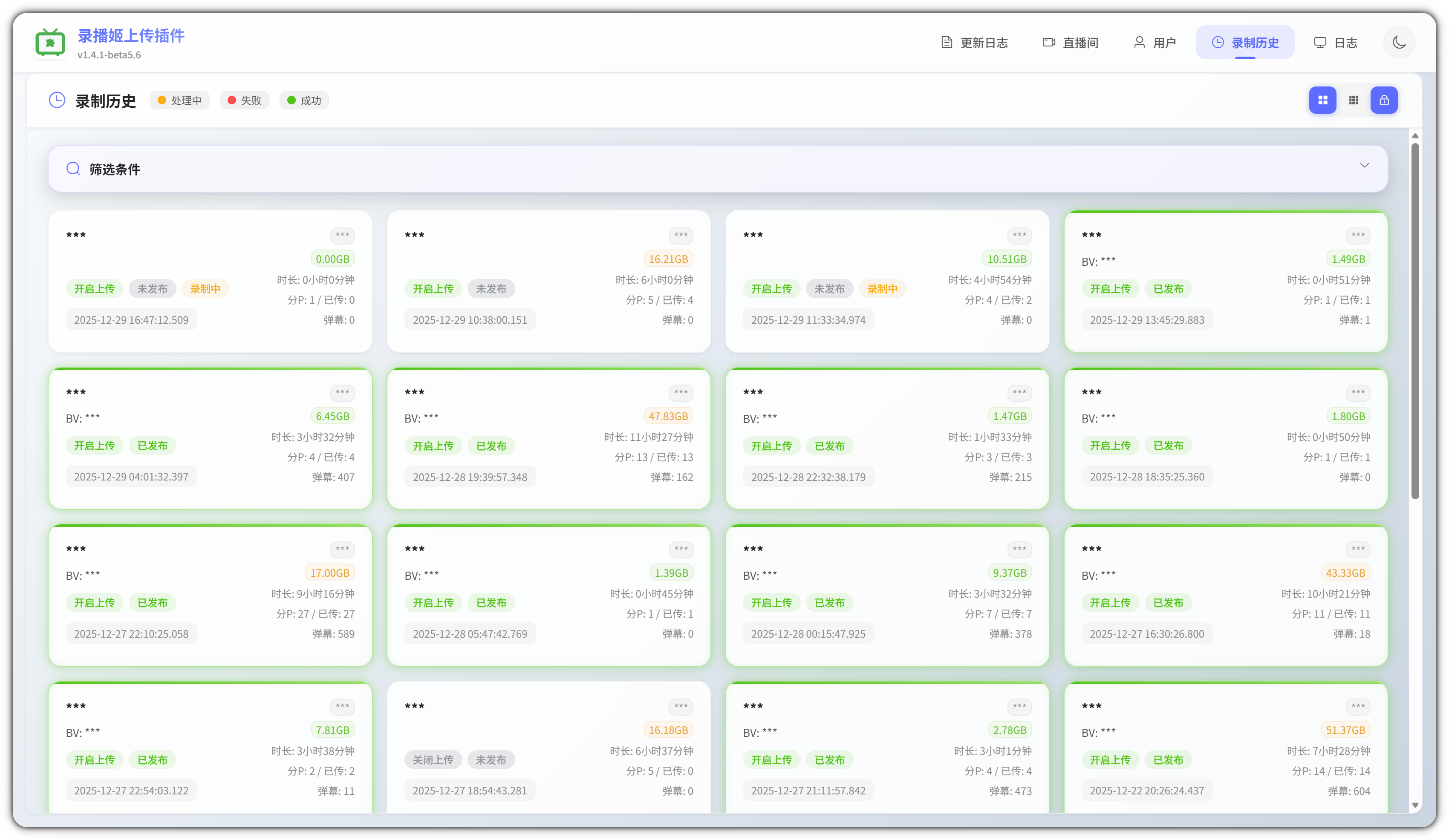The width and height of the screenshot is (1449, 840).
Task: Open the 直播间 tab
Action: point(1071,43)
